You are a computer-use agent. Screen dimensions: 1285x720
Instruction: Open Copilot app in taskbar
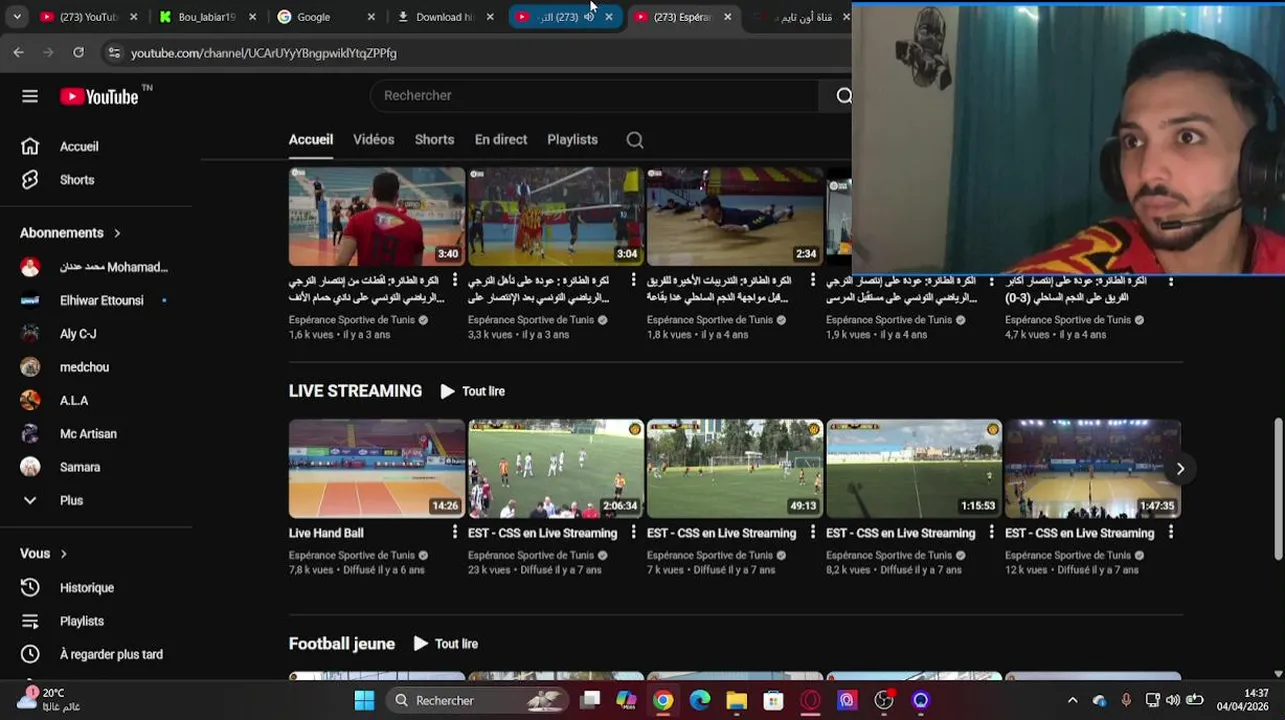point(627,700)
